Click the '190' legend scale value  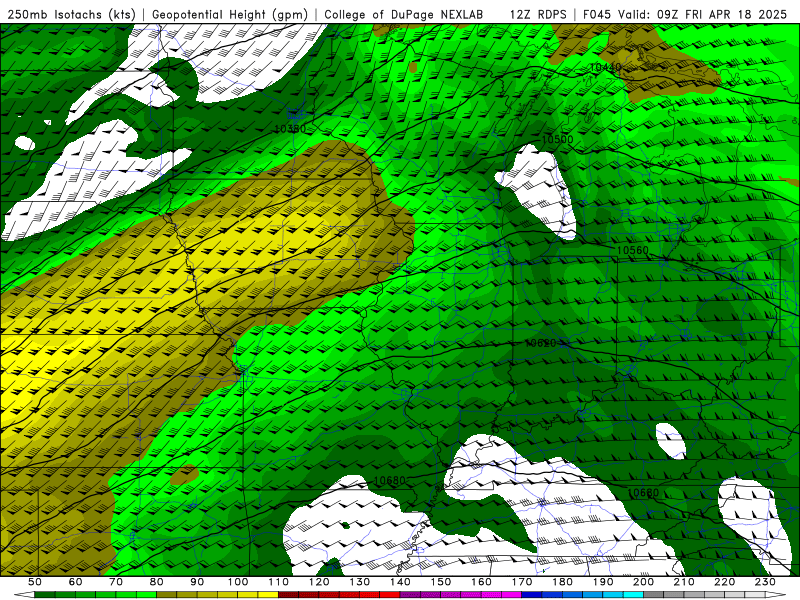[x=603, y=582]
